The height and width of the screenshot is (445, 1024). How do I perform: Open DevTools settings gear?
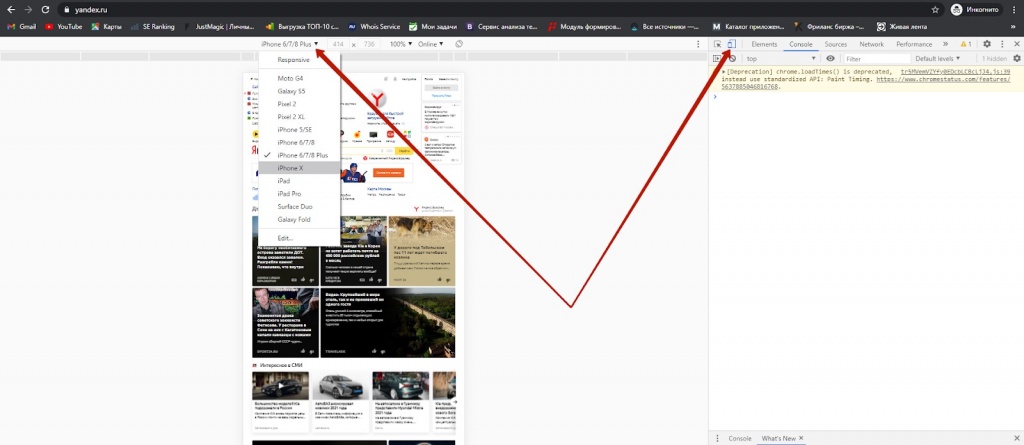pos(987,44)
